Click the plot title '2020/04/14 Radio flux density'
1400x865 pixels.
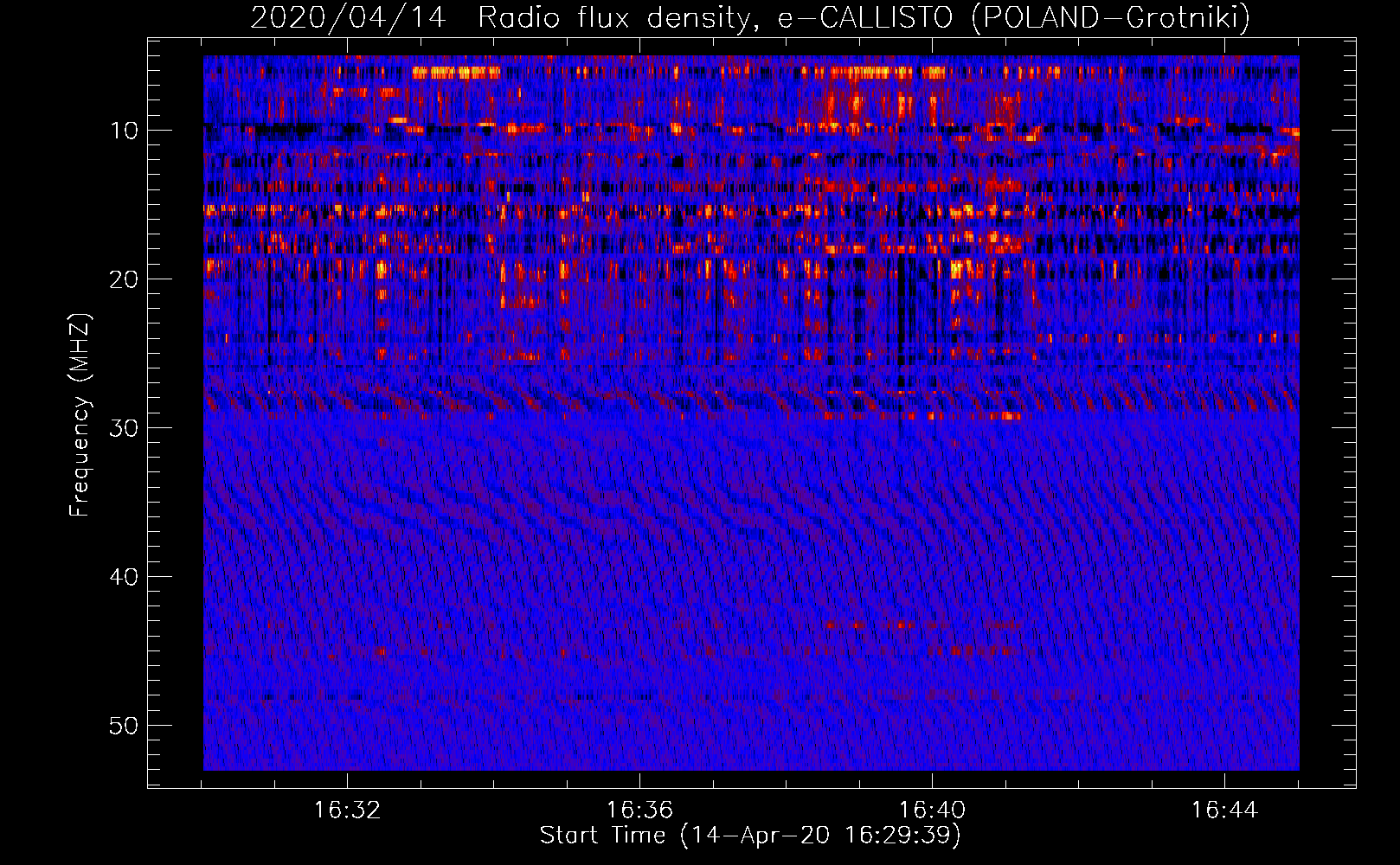(x=750, y=17)
